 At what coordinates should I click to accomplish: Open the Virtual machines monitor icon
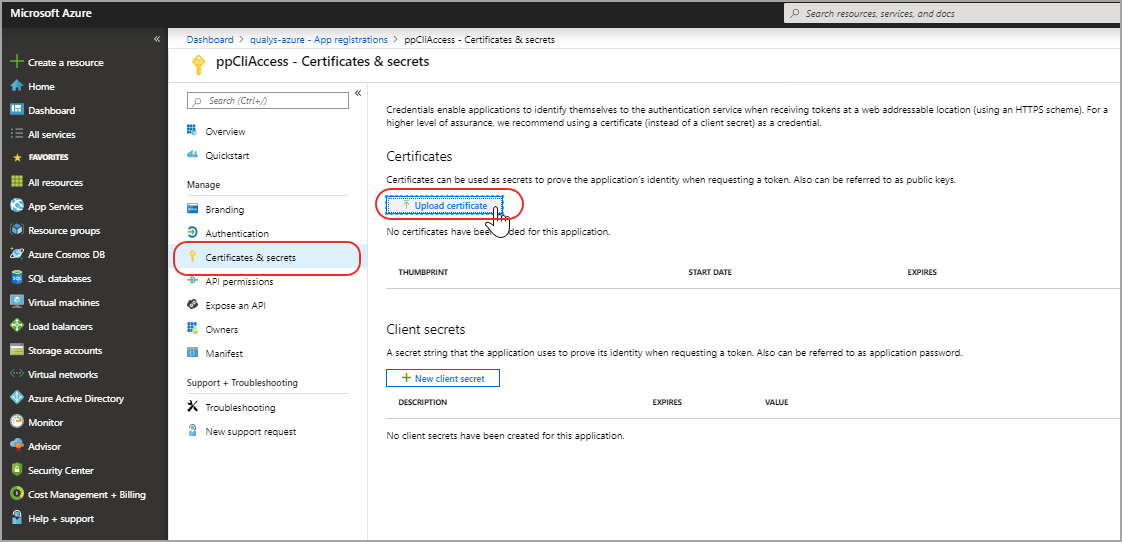point(17,302)
